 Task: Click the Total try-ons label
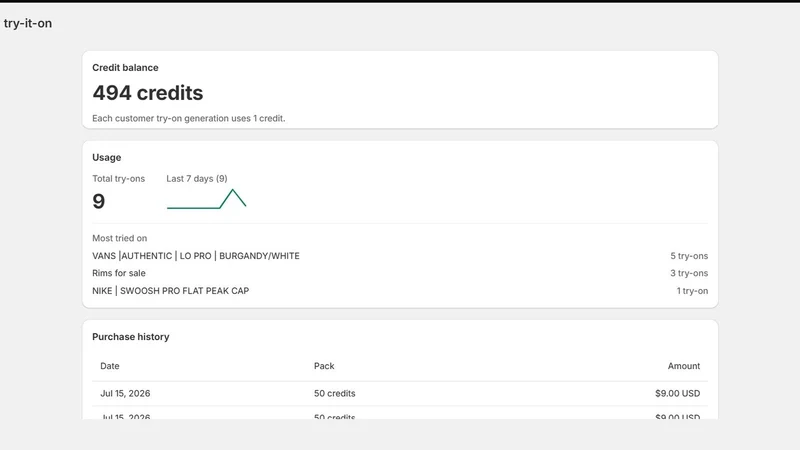point(118,179)
